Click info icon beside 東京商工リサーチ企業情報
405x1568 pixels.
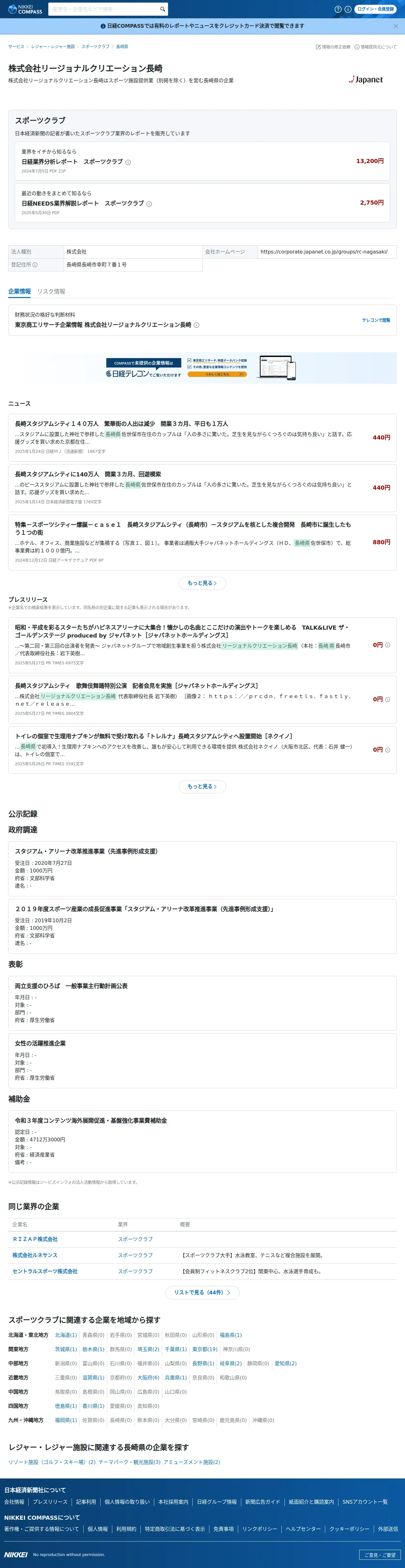(196, 325)
